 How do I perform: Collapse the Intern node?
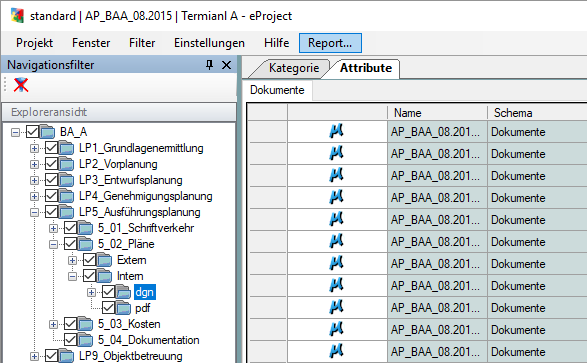[73, 276]
